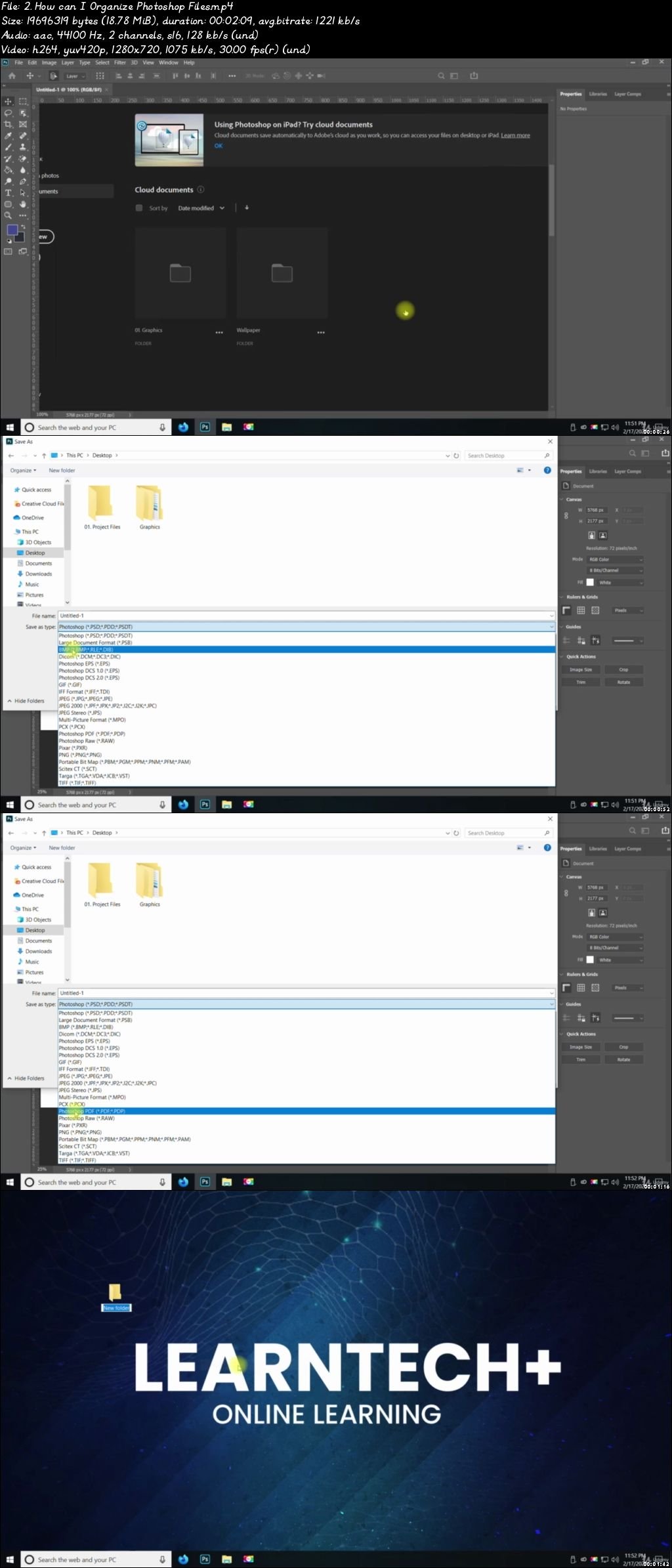Toggle Quick Mask mode at the bottom of the toolbar
672x1568 pixels.
(x=9, y=251)
